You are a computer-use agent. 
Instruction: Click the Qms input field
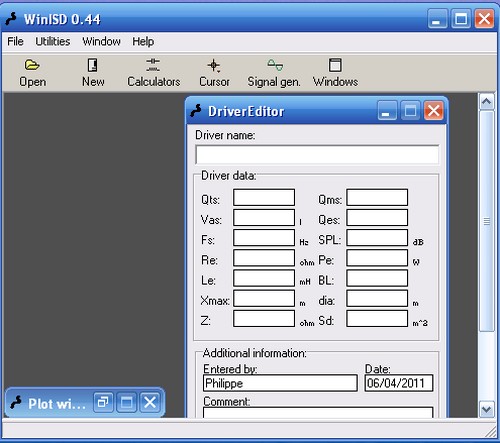tap(377, 197)
